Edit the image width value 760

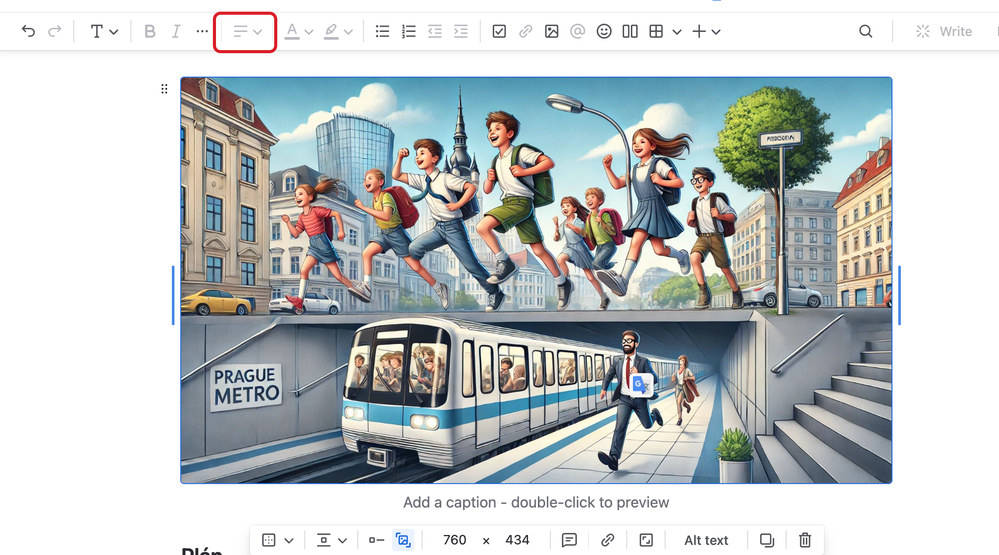click(x=454, y=540)
